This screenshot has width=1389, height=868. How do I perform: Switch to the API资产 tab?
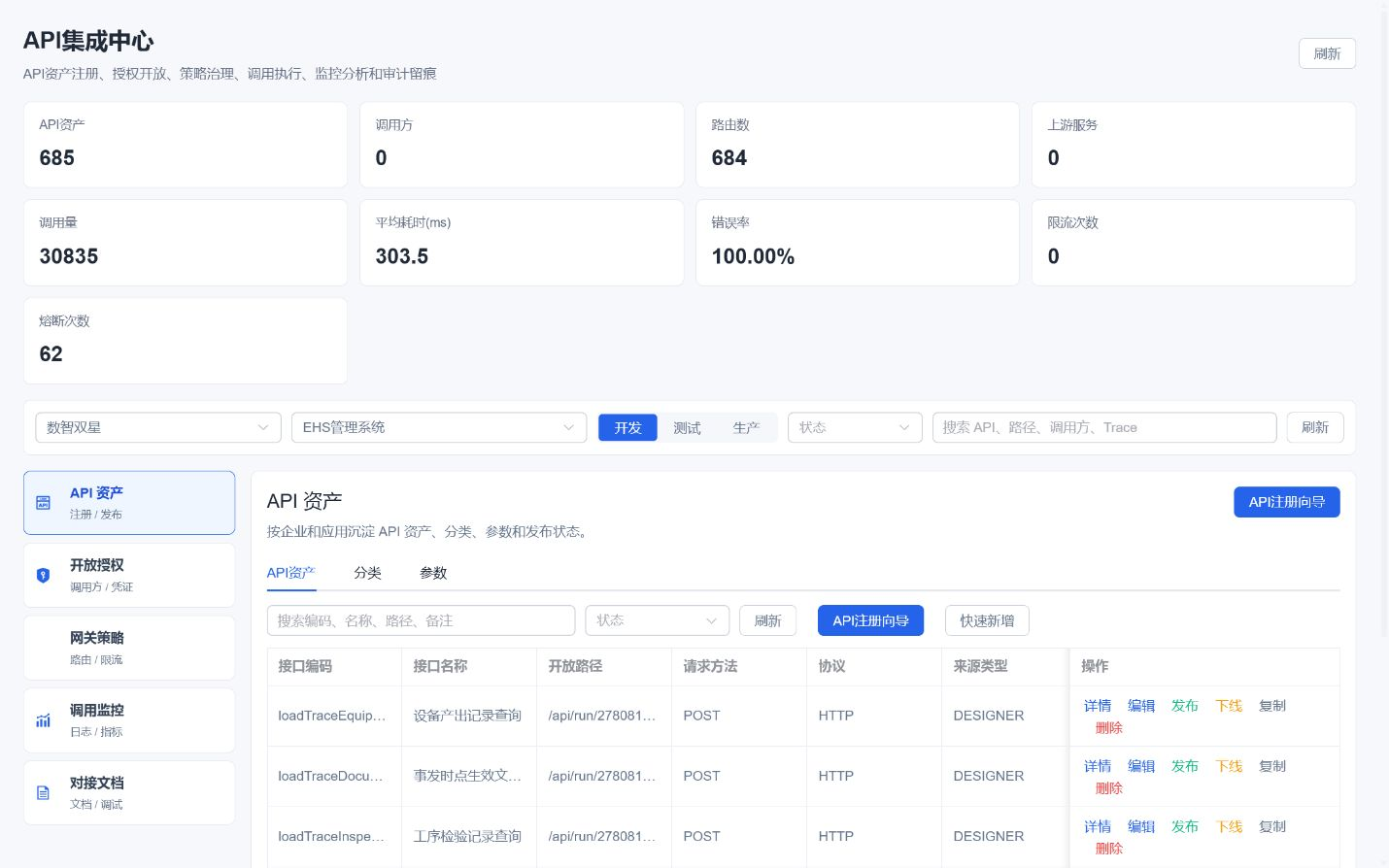pos(290,573)
